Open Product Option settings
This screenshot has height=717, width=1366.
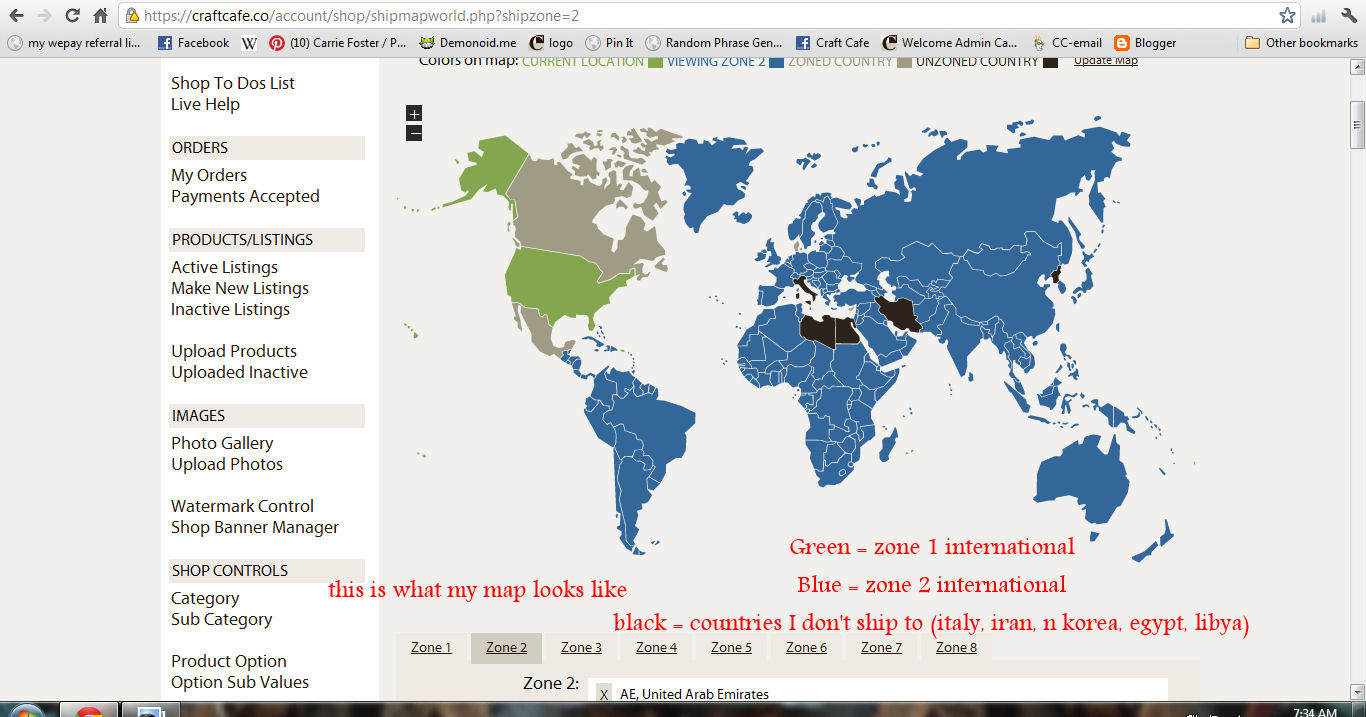click(x=229, y=661)
